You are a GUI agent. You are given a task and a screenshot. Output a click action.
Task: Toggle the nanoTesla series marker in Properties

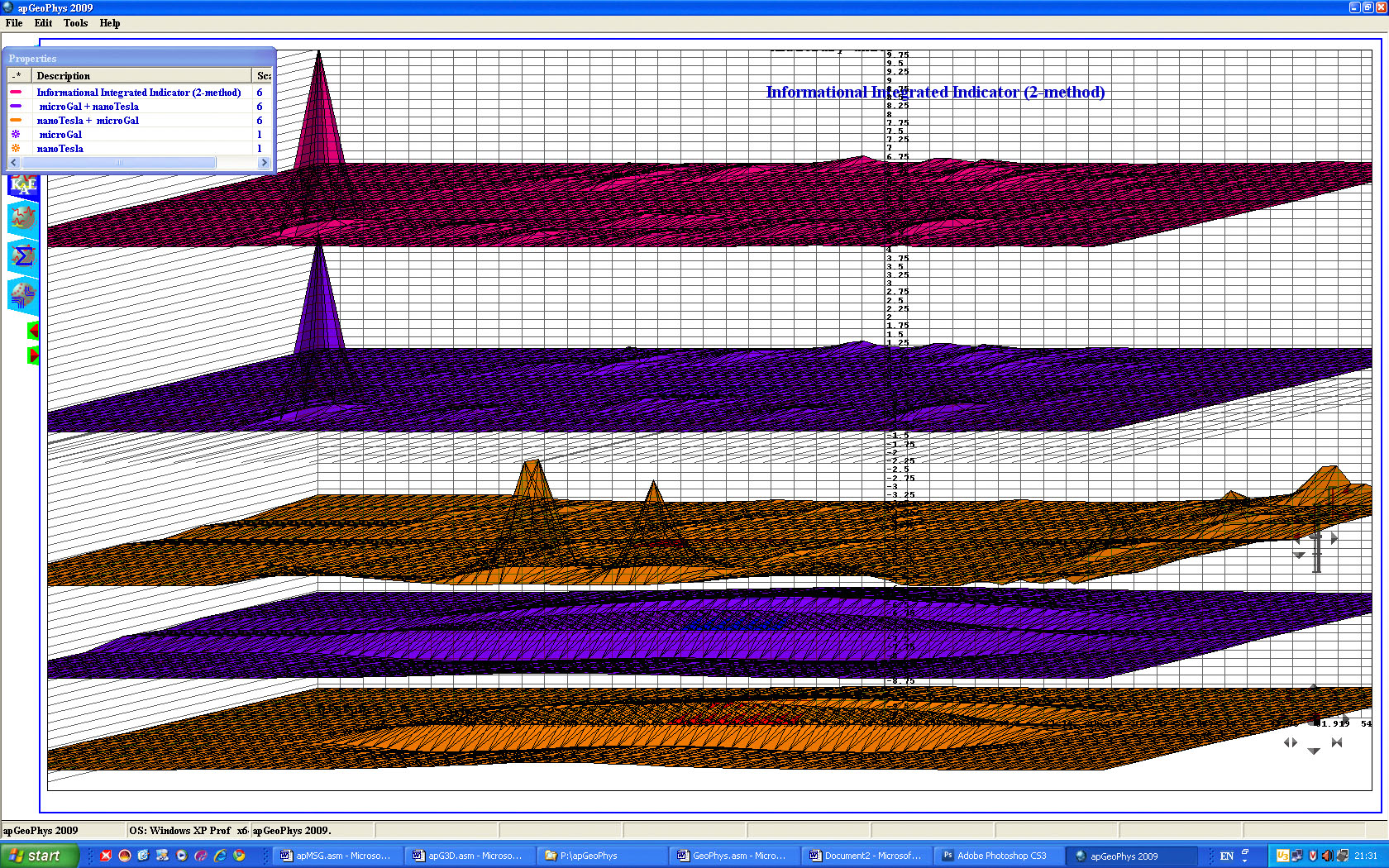pyautogui.click(x=16, y=148)
